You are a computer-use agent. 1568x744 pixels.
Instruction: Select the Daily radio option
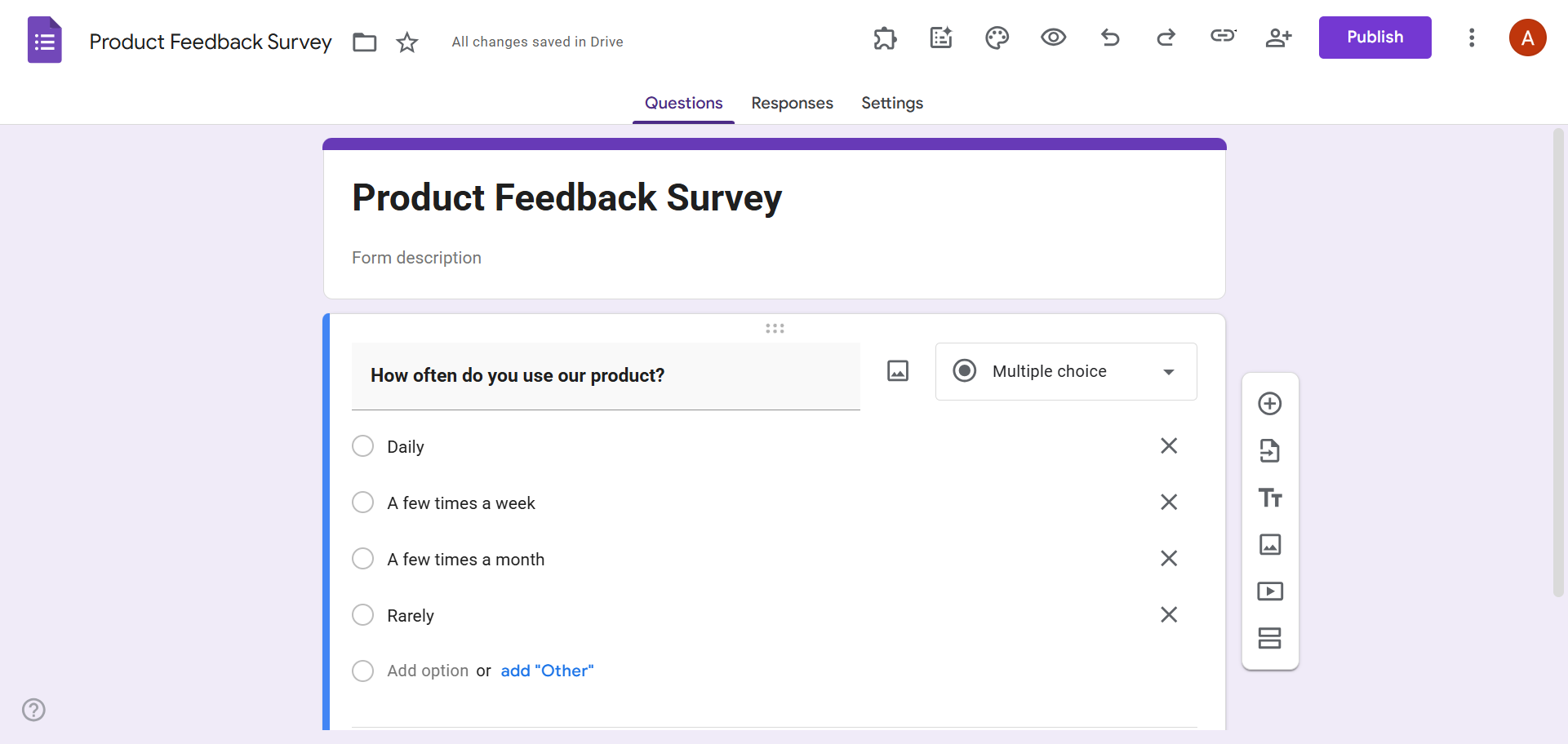(362, 446)
